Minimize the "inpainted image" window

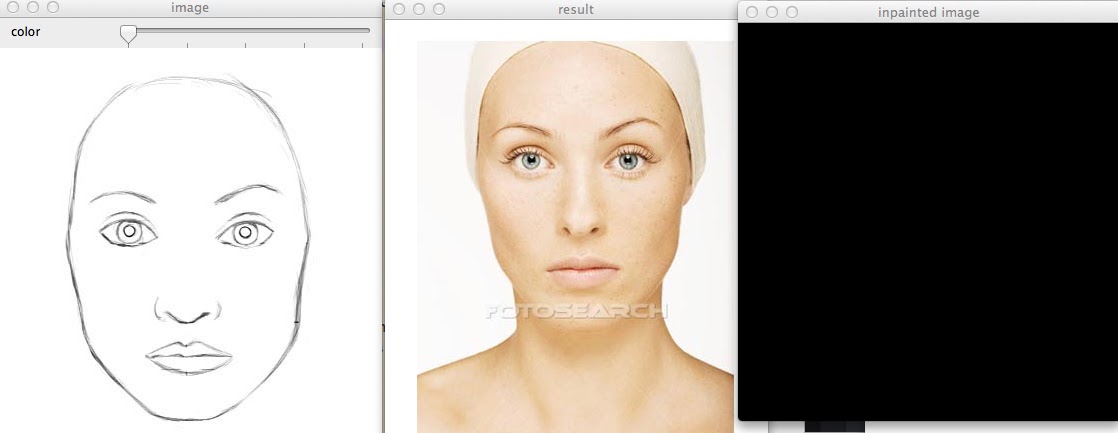(x=771, y=12)
